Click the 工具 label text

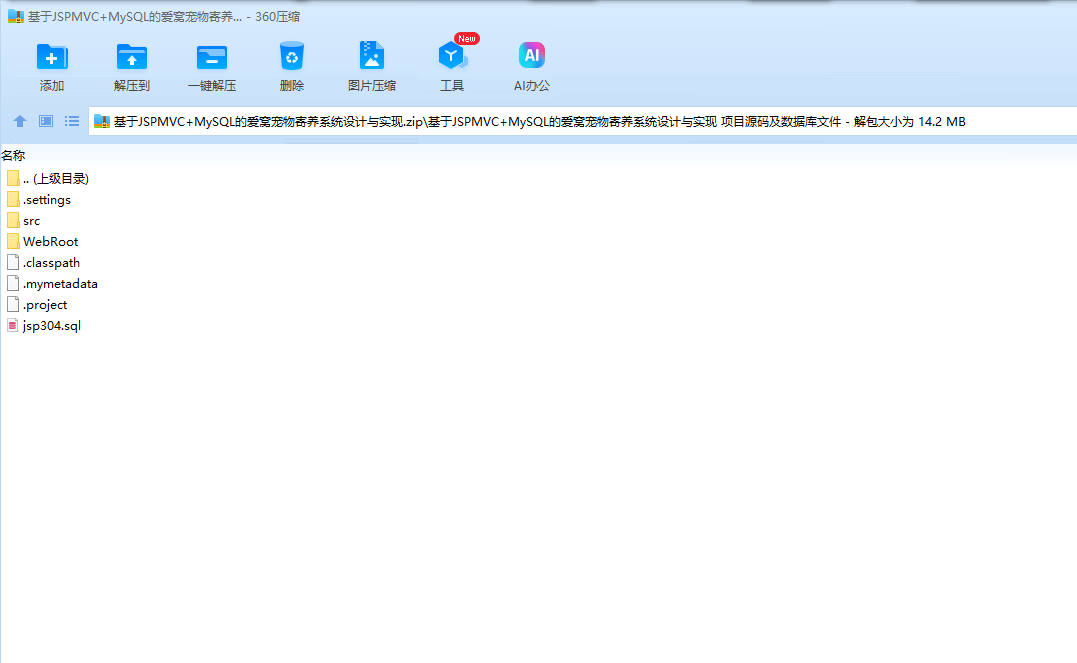452,86
